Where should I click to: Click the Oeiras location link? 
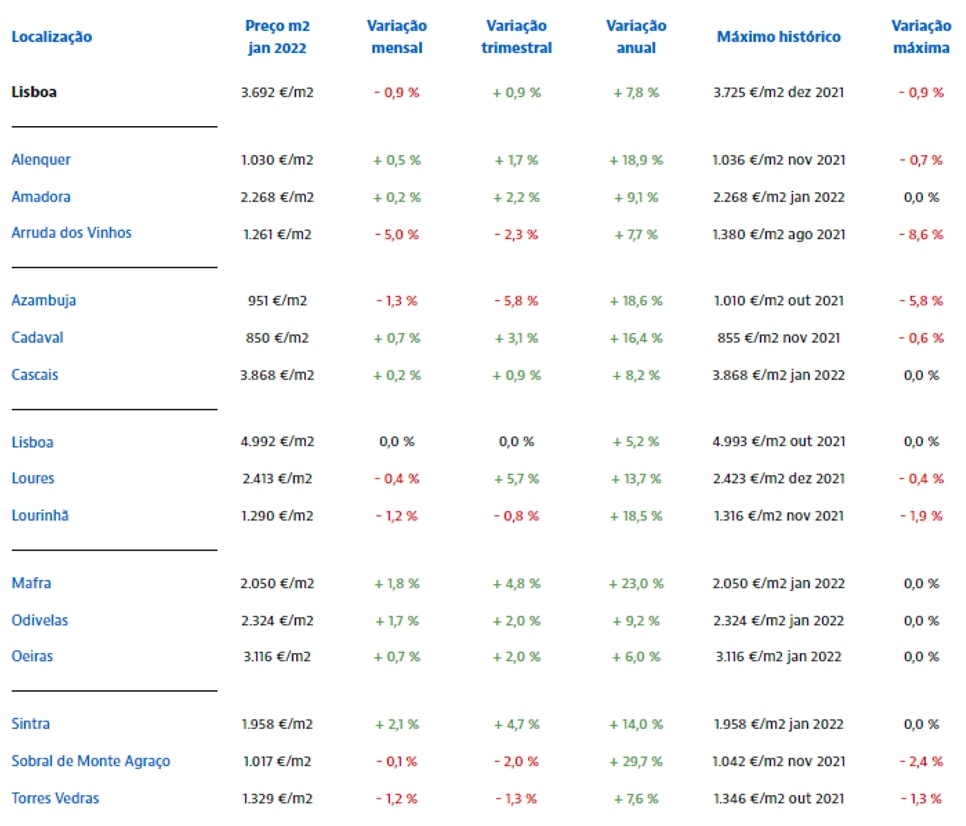click(x=32, y=657)
